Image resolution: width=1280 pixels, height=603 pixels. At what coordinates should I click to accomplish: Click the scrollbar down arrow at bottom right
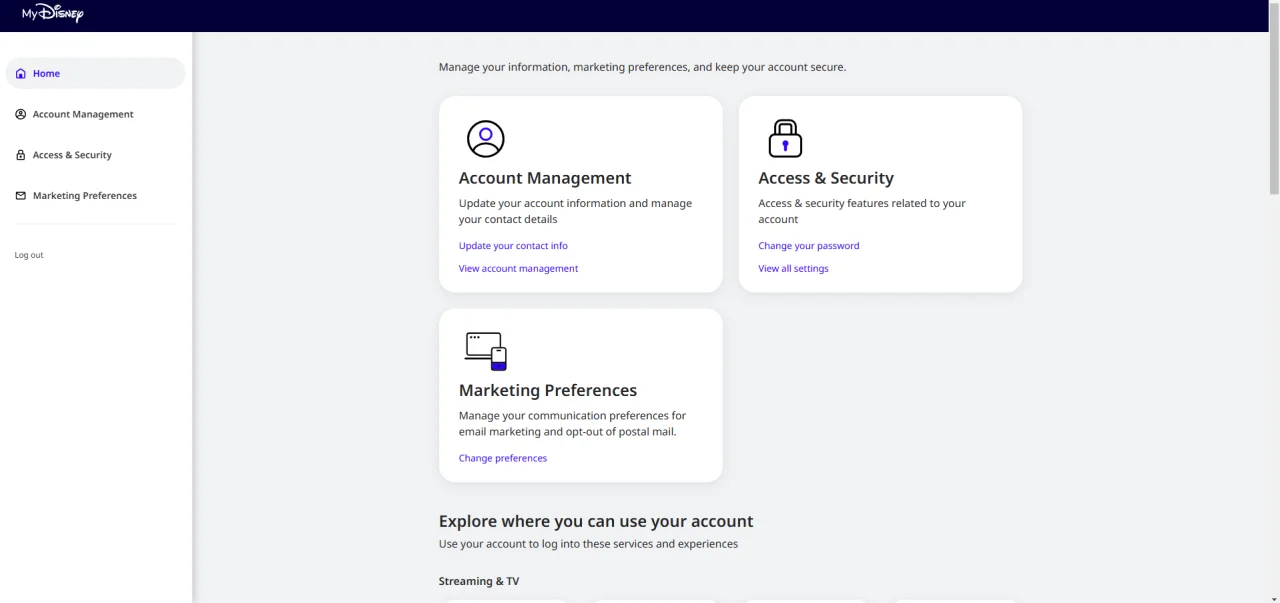1274,597
